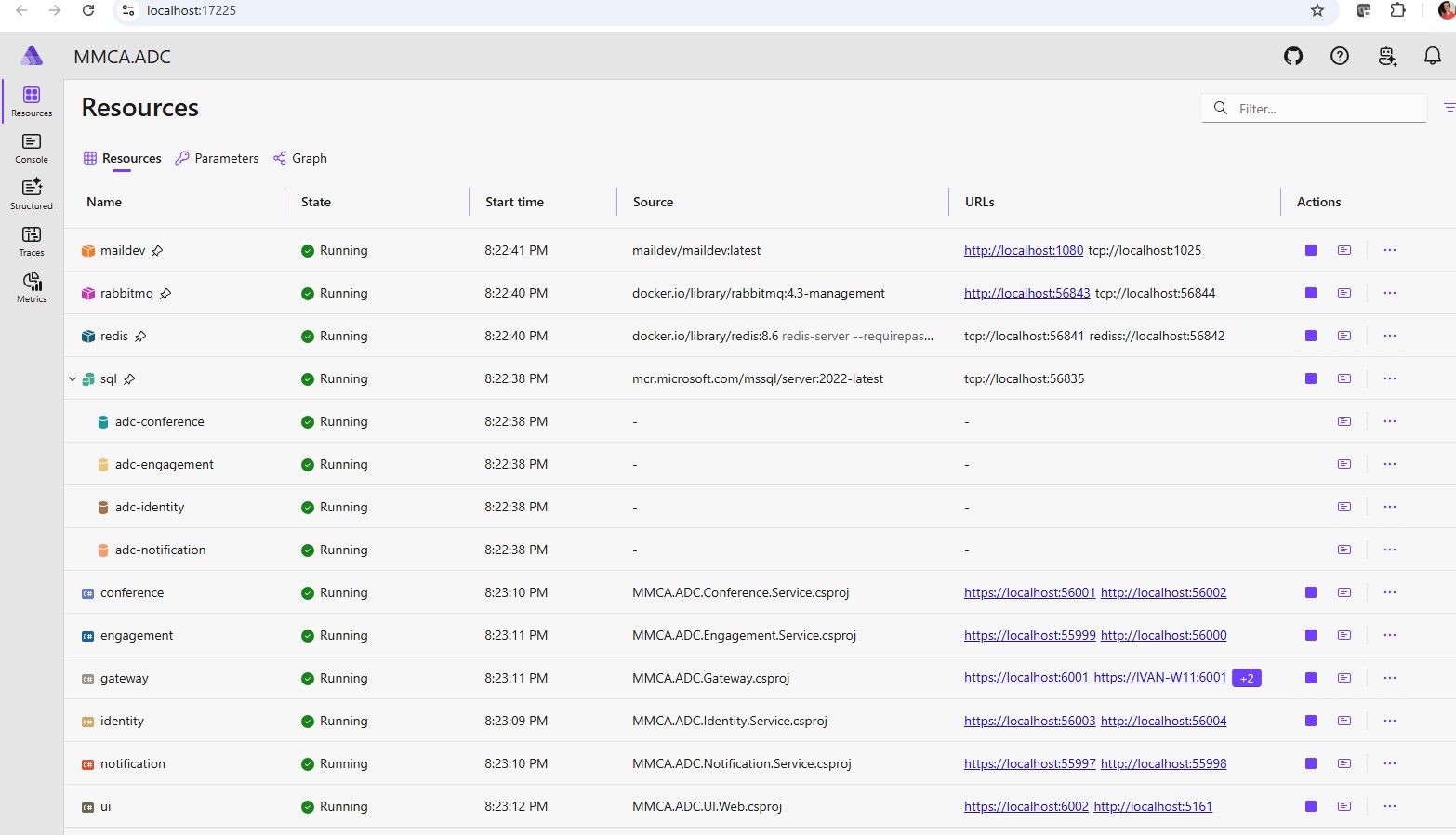Sort by the Start time column header

click(514, 202)
